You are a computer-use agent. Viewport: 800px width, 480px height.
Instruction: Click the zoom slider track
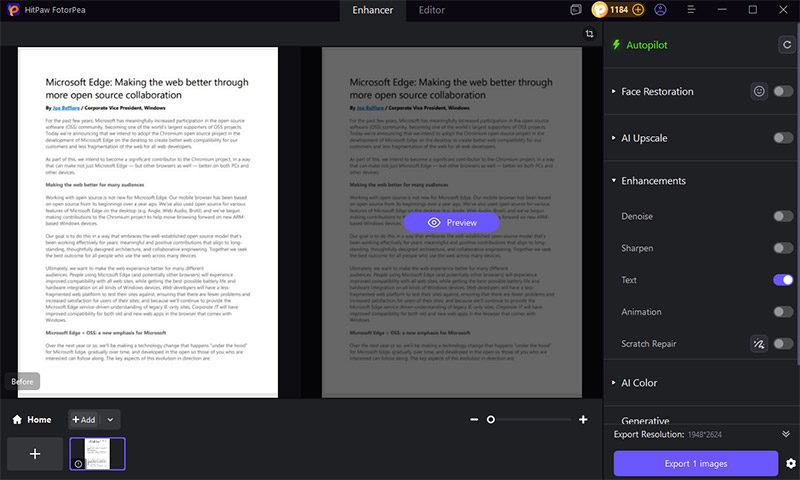tap(529, 419)
